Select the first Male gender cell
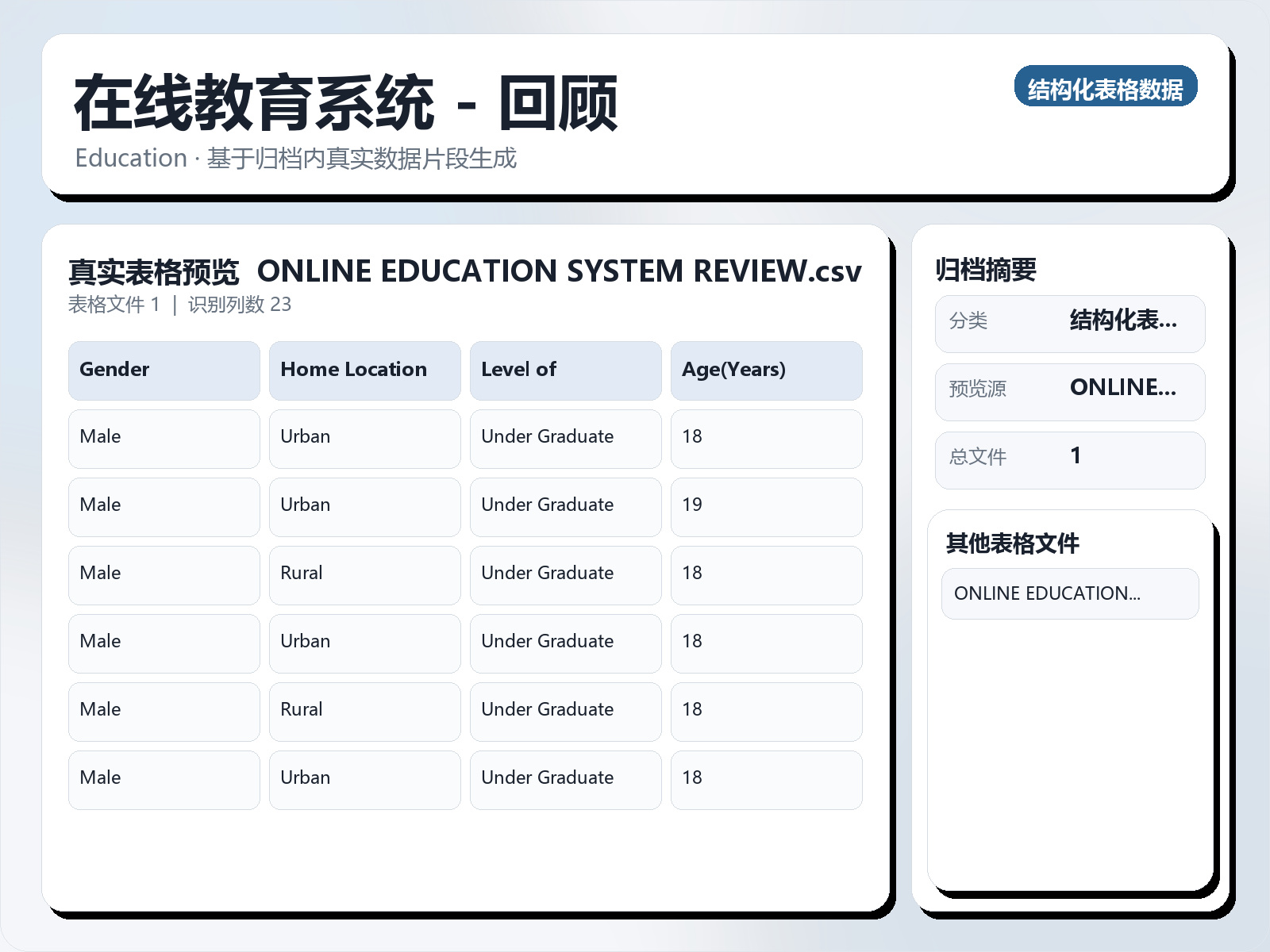 click(164, 436)
